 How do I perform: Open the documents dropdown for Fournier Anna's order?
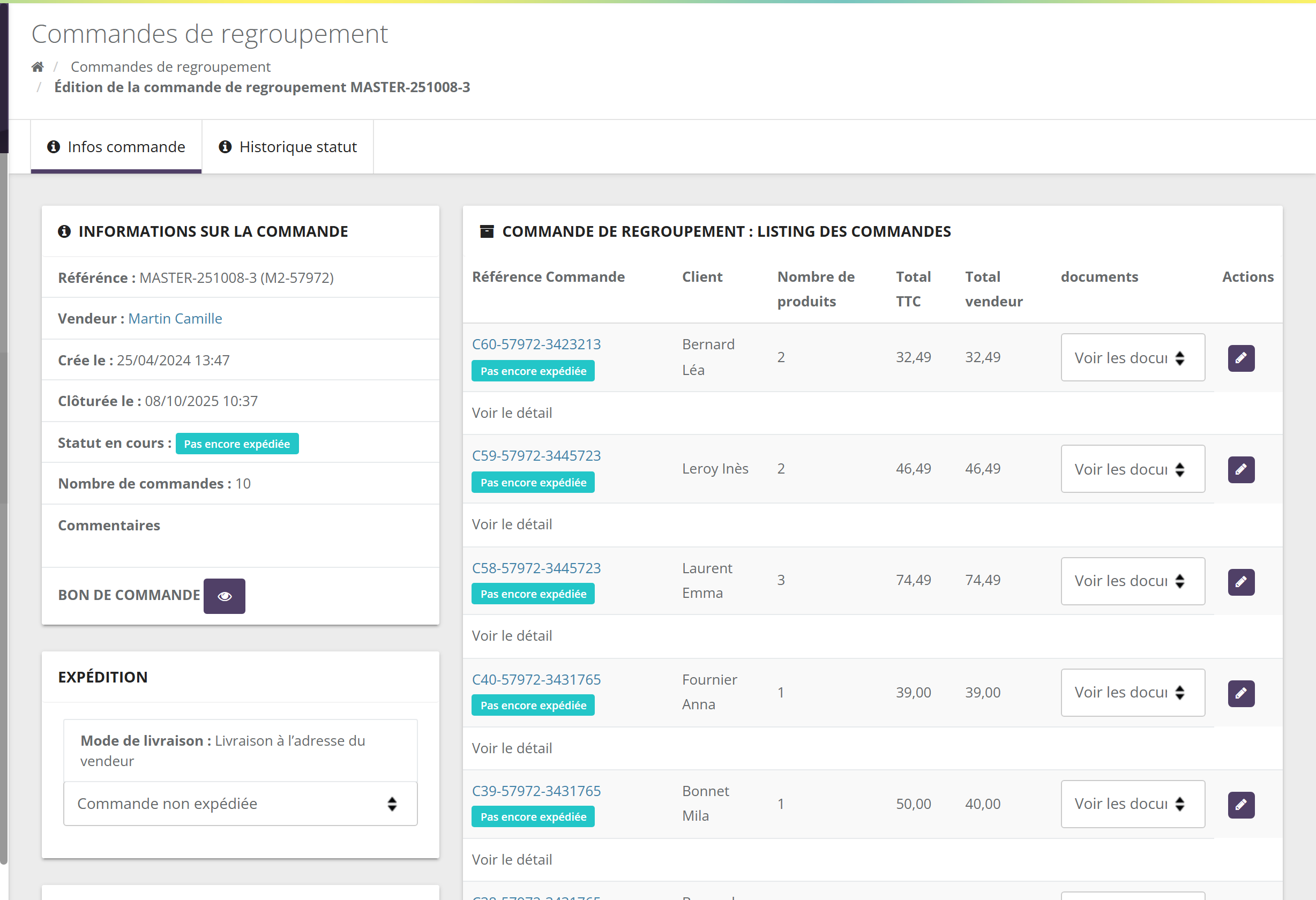click(1133, 693)
